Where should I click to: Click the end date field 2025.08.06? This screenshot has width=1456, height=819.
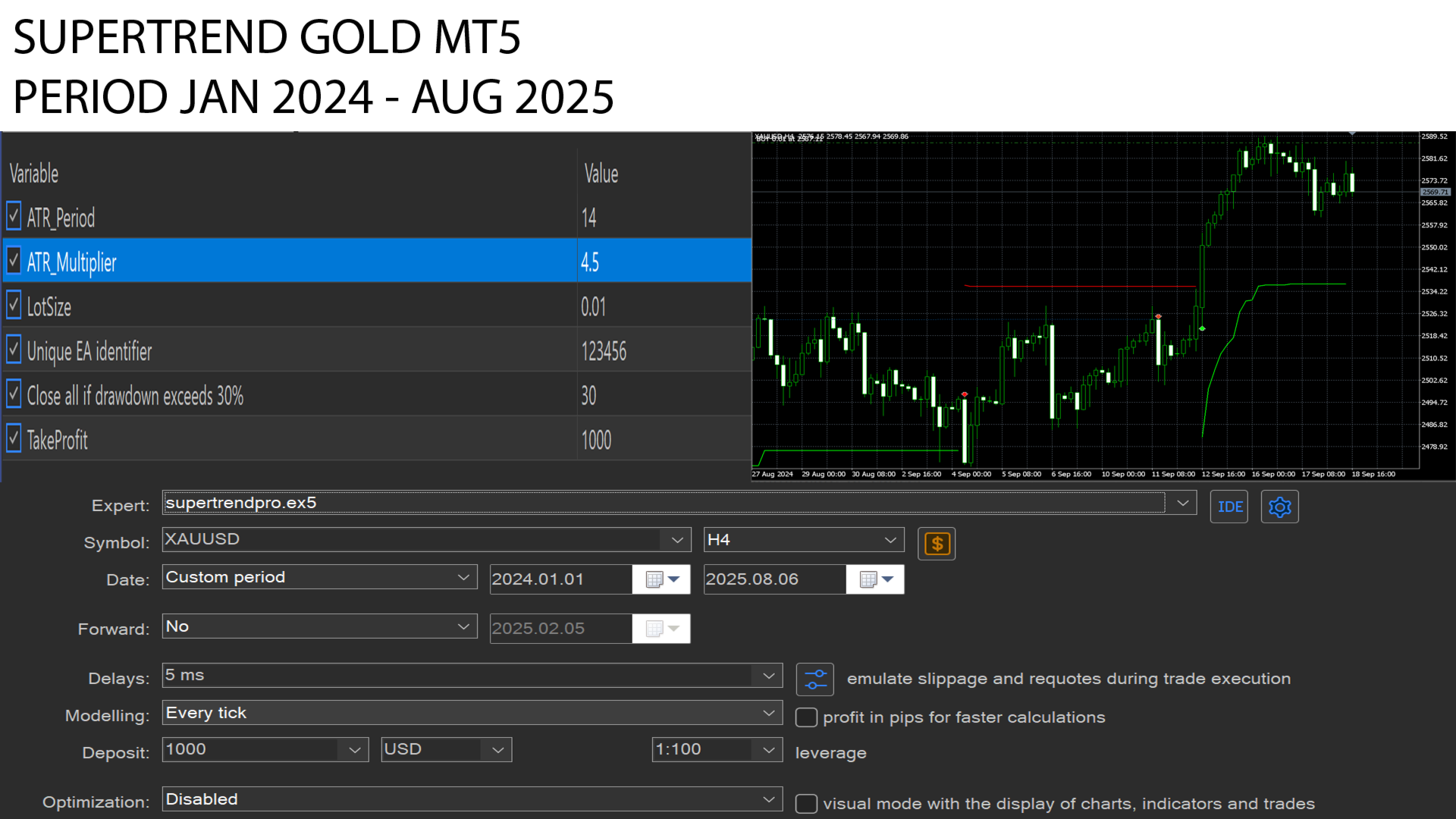click(x=775, y=579)
